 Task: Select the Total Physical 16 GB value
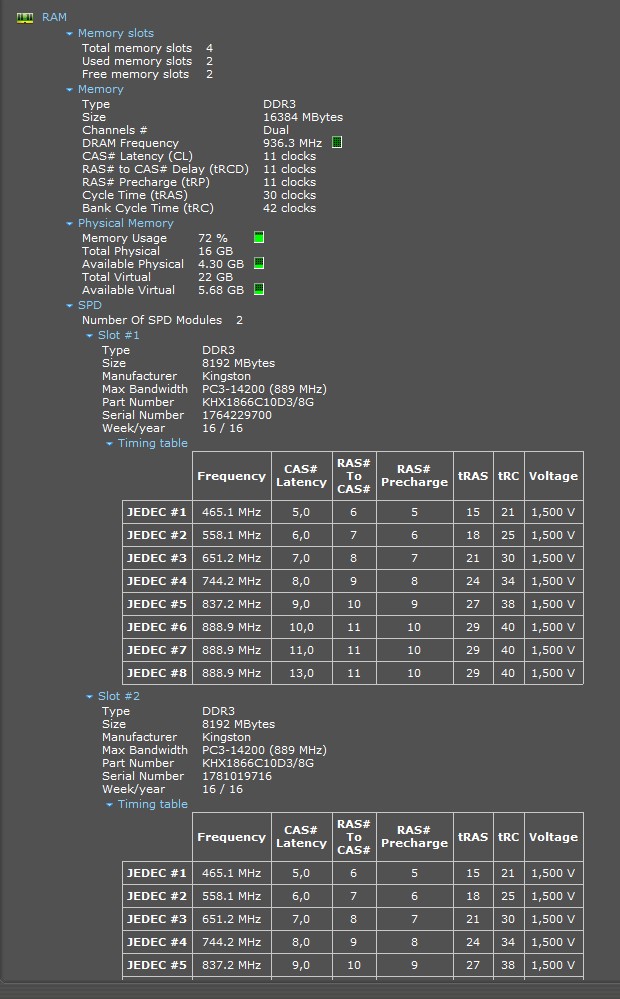pos(215,251)
